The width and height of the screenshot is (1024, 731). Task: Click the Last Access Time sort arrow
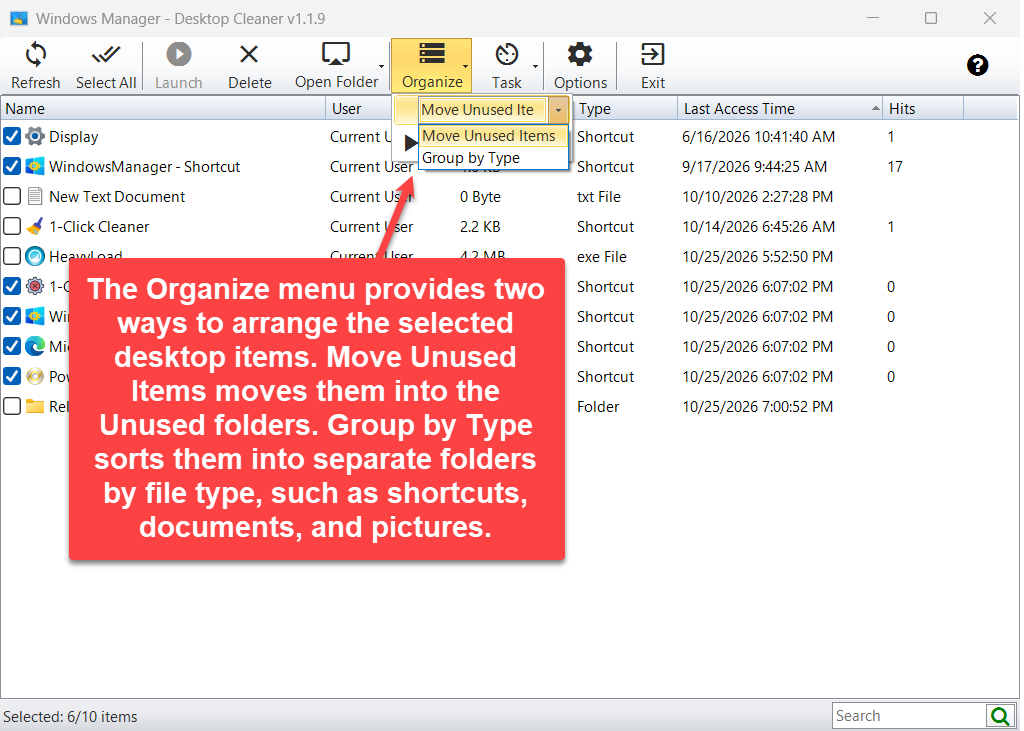point(876,108)
